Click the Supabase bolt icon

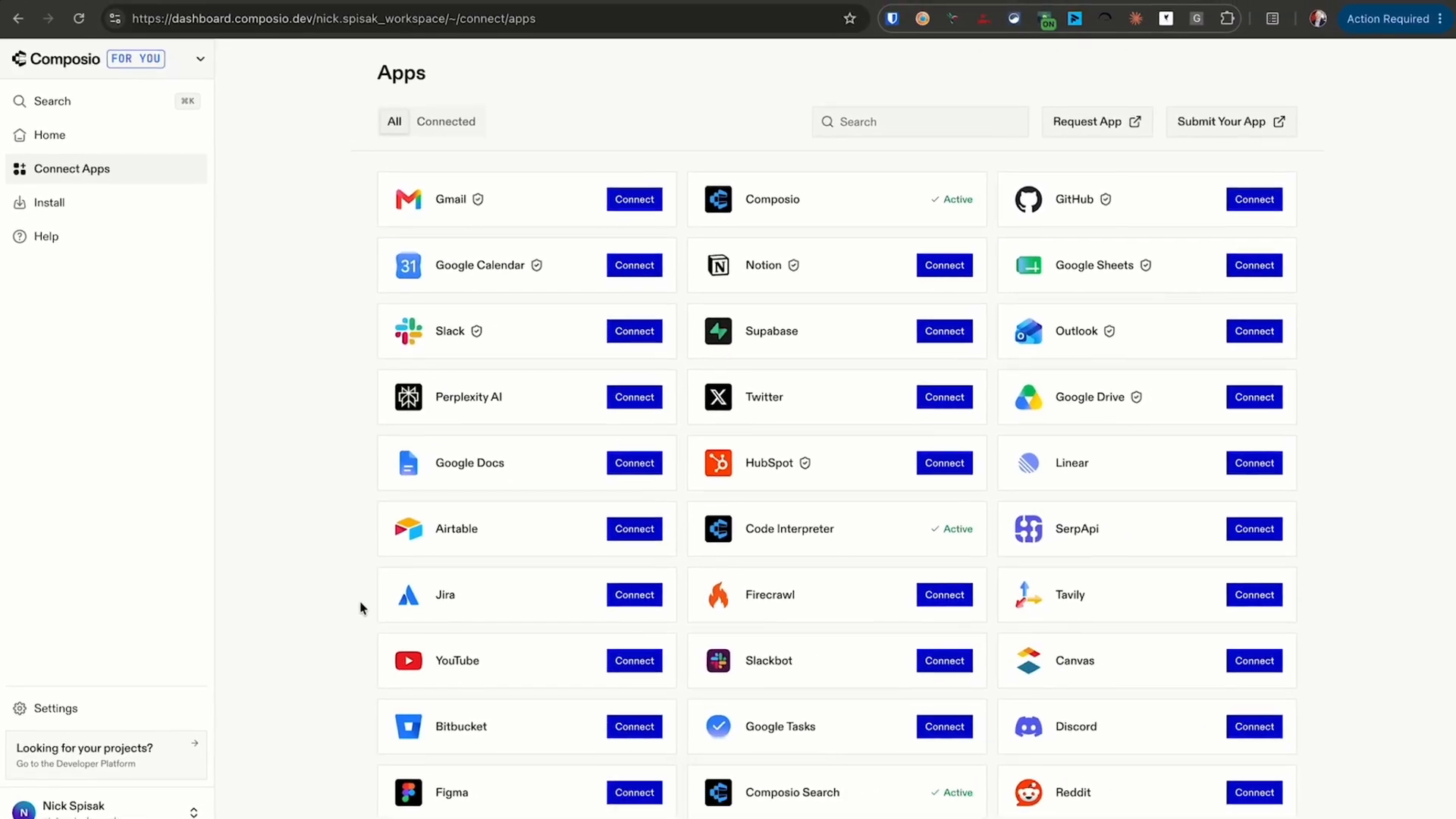click(x=718, y=331)
